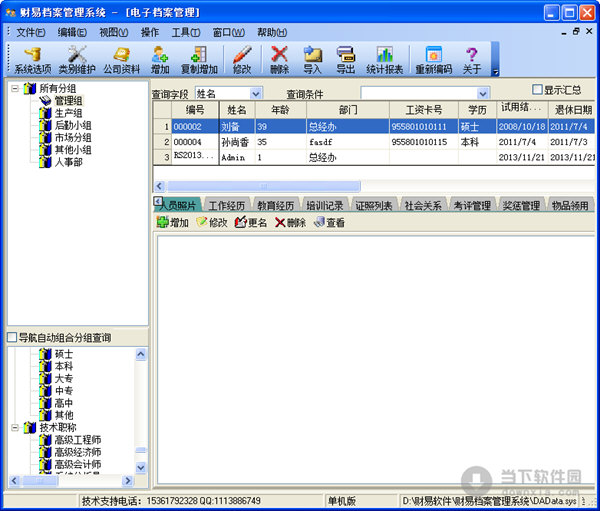Select 硕士 in lower tree
Screen dimensions: 600x511
(x=64, y=354)
